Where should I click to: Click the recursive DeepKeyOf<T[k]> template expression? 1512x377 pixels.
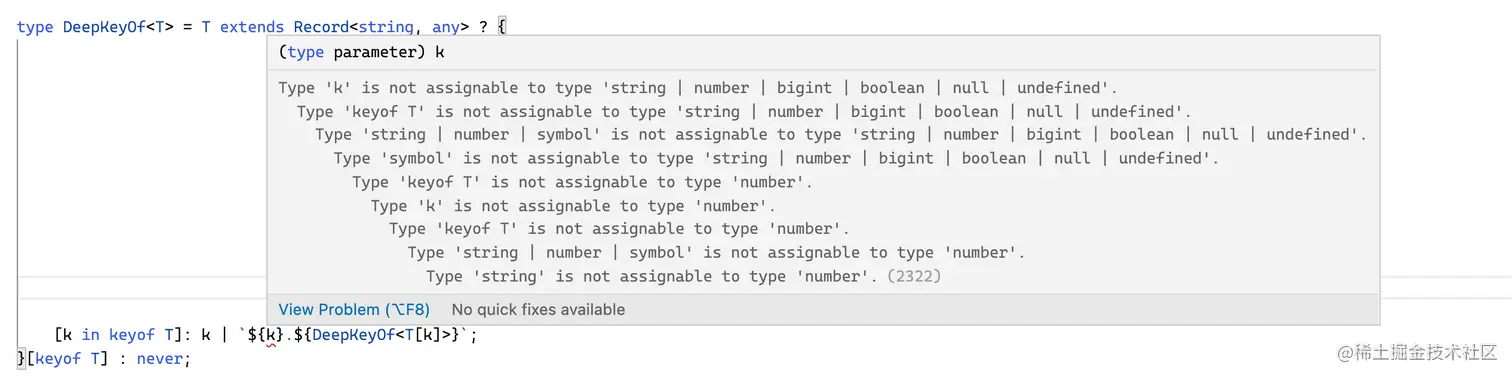(376, 335)
